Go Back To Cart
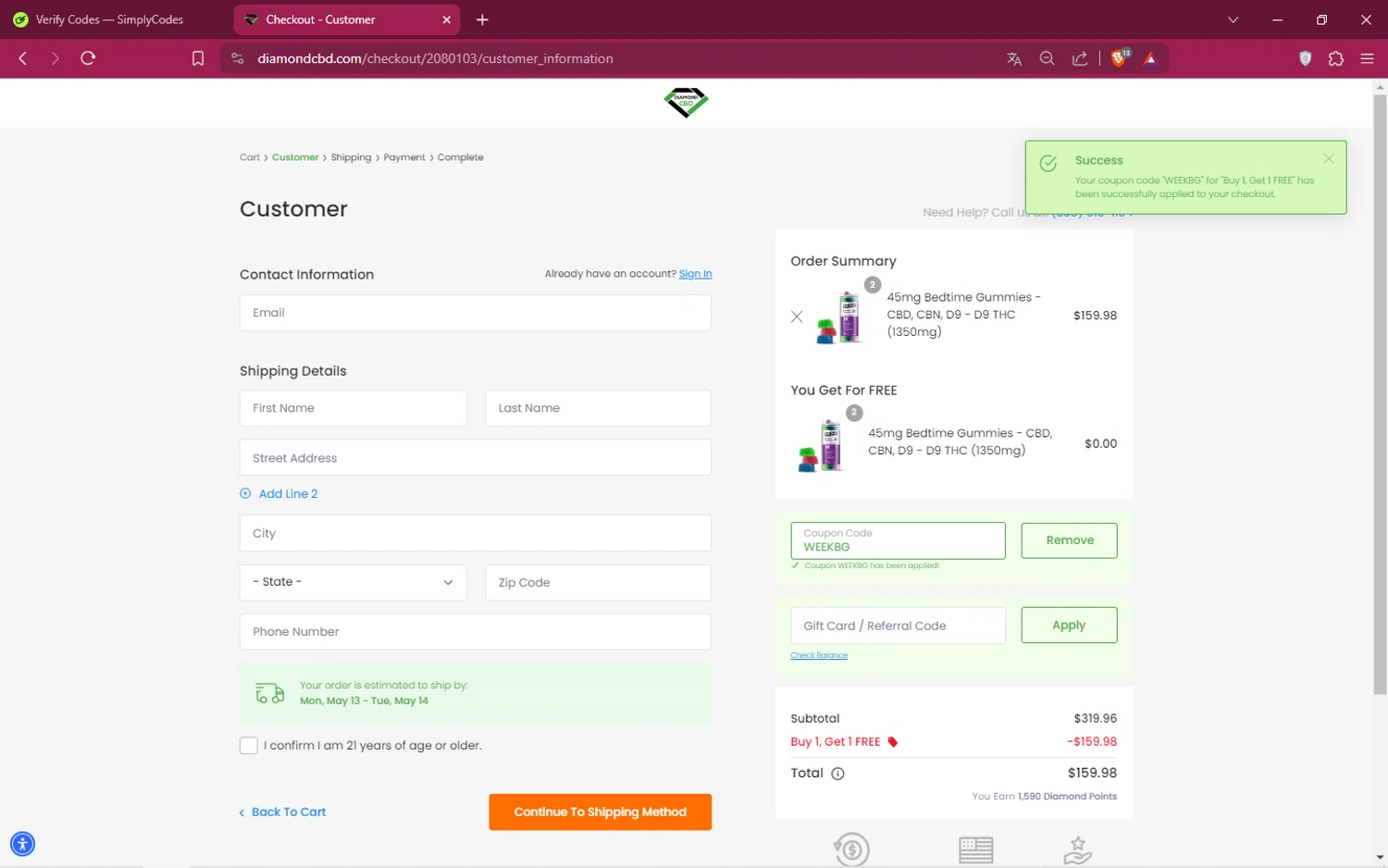 coord(283,812)
